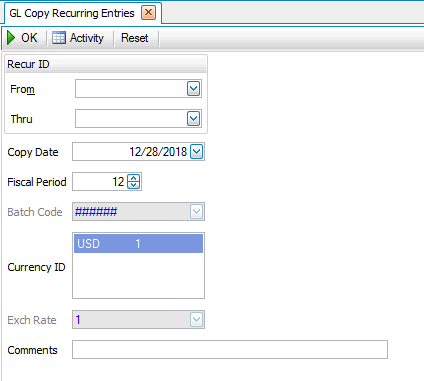Click the Copy Date value field
424x381 pixels.
131,152
